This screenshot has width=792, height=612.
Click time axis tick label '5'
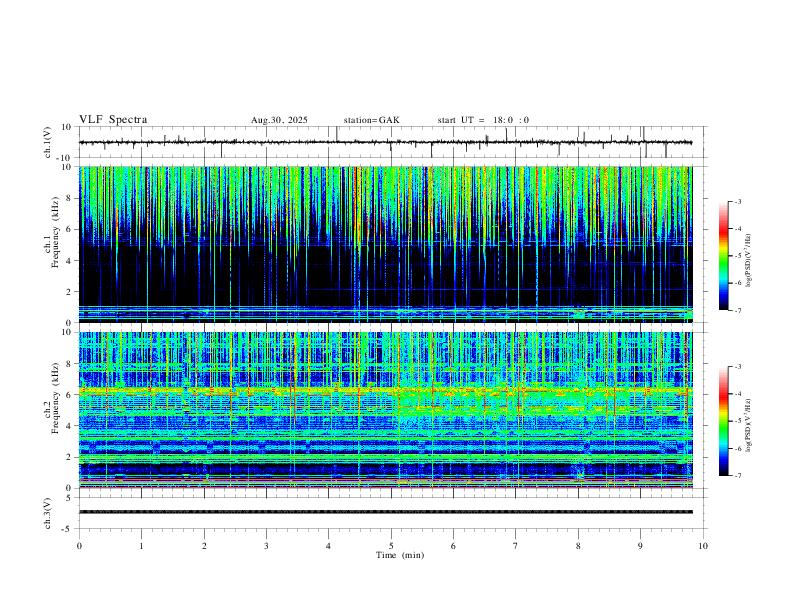pos(391,546)
